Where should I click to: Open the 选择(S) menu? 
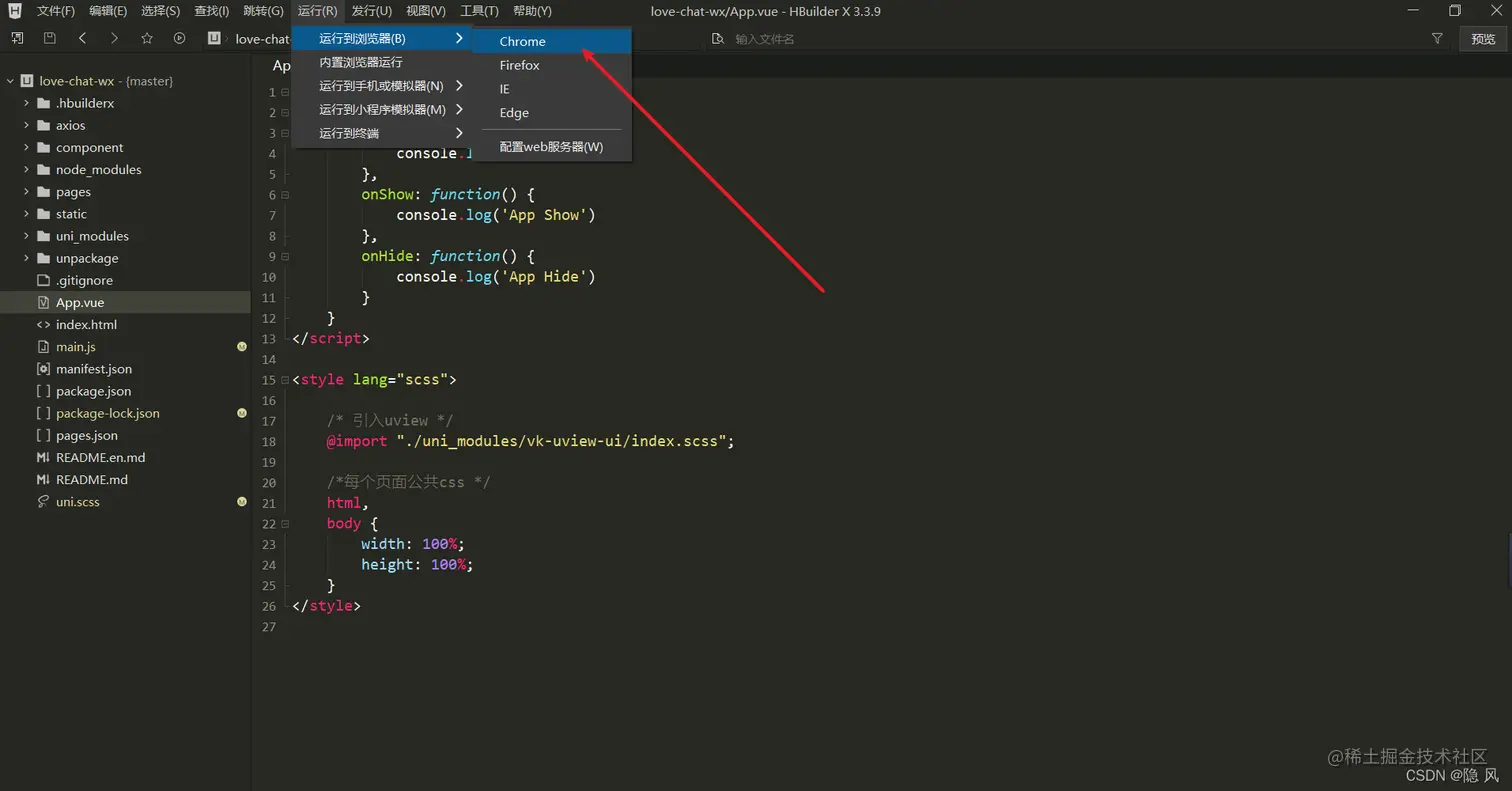tap(160, 11)
